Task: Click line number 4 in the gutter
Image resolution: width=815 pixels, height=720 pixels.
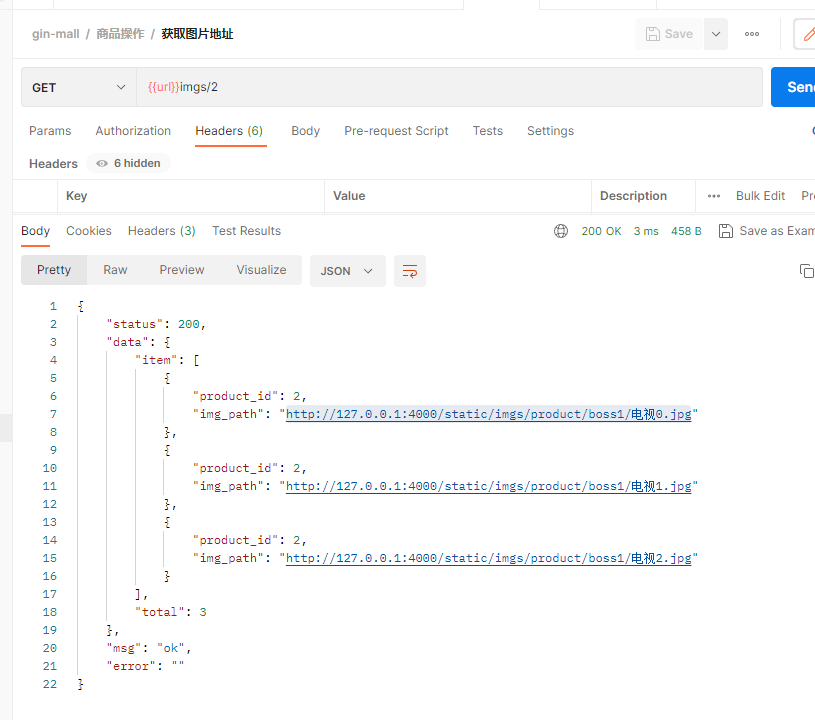Action: point(54,360)
